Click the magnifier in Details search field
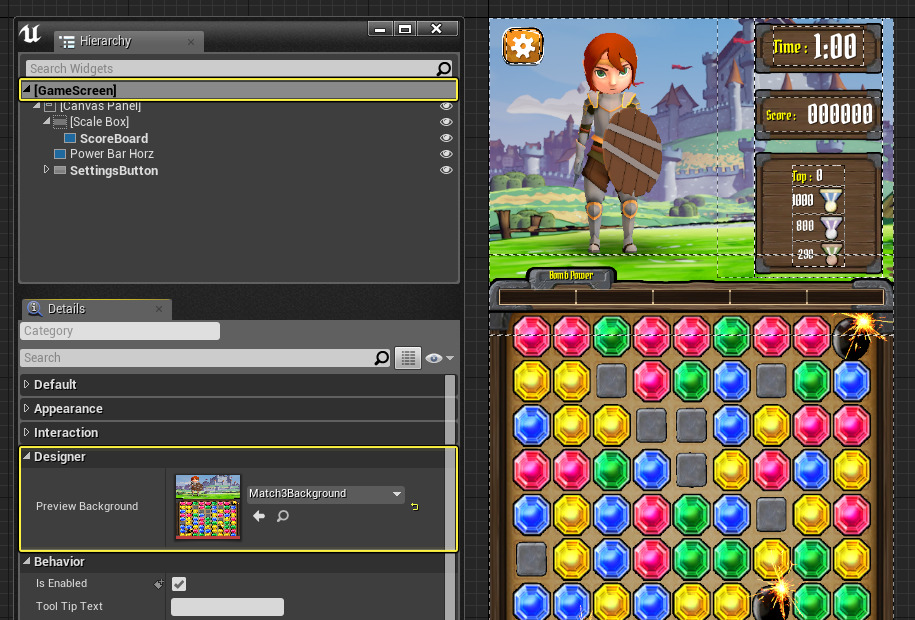915x620 pixels. coord(382,358)
